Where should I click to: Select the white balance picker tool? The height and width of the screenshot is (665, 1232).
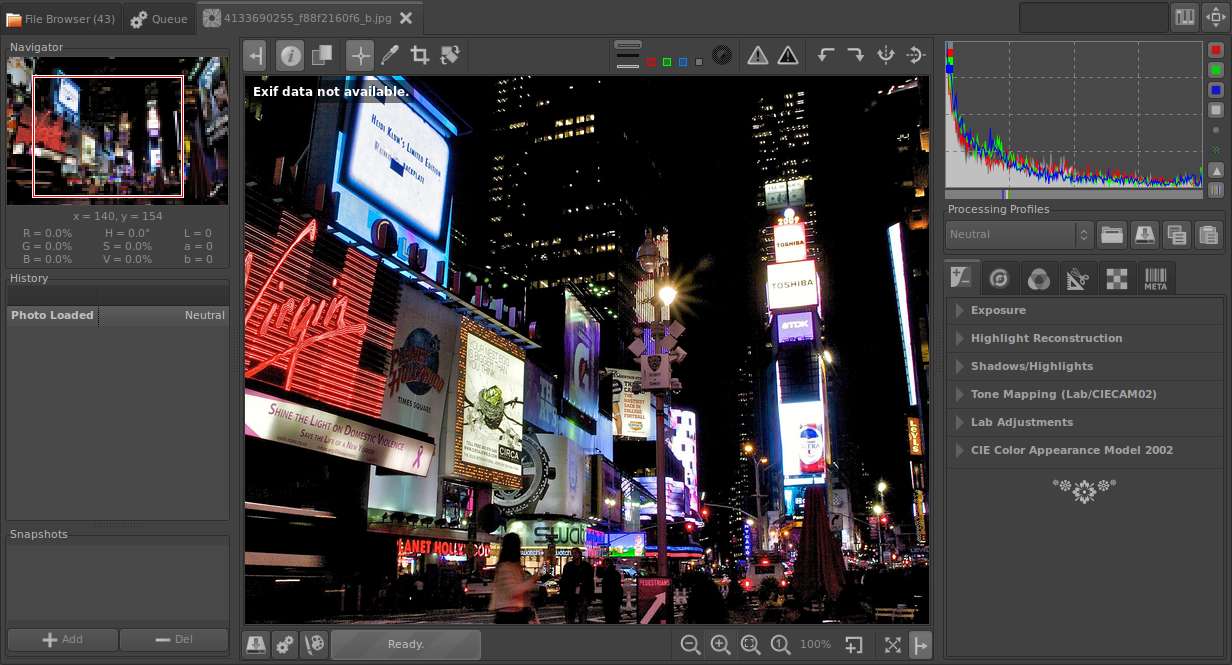pyautogui.click(x=390, y=56)
